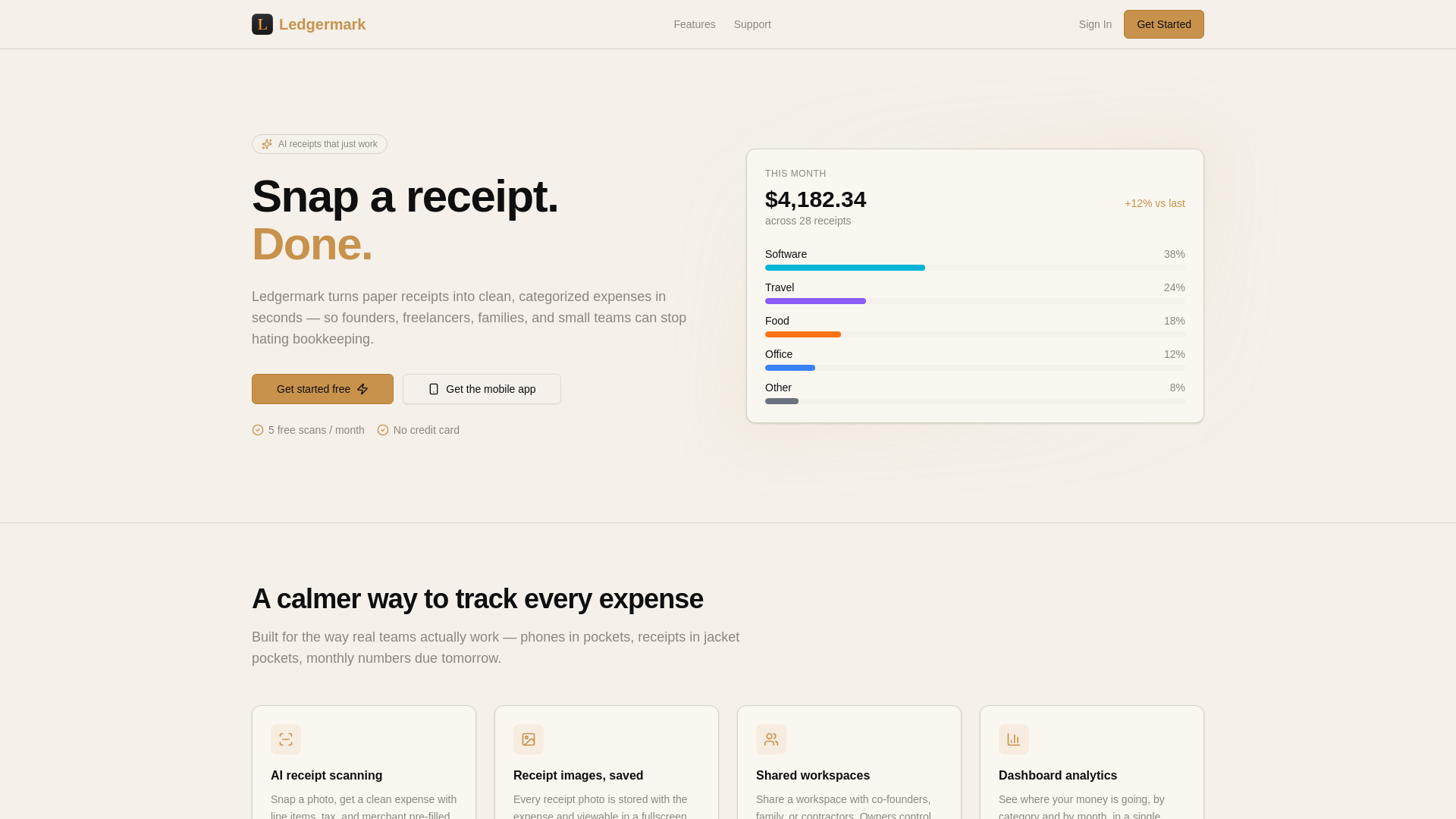The width and height of the screenshot is (1456, 819).
Task: Click the orange Food progress bar
Action: coord(802,334)
